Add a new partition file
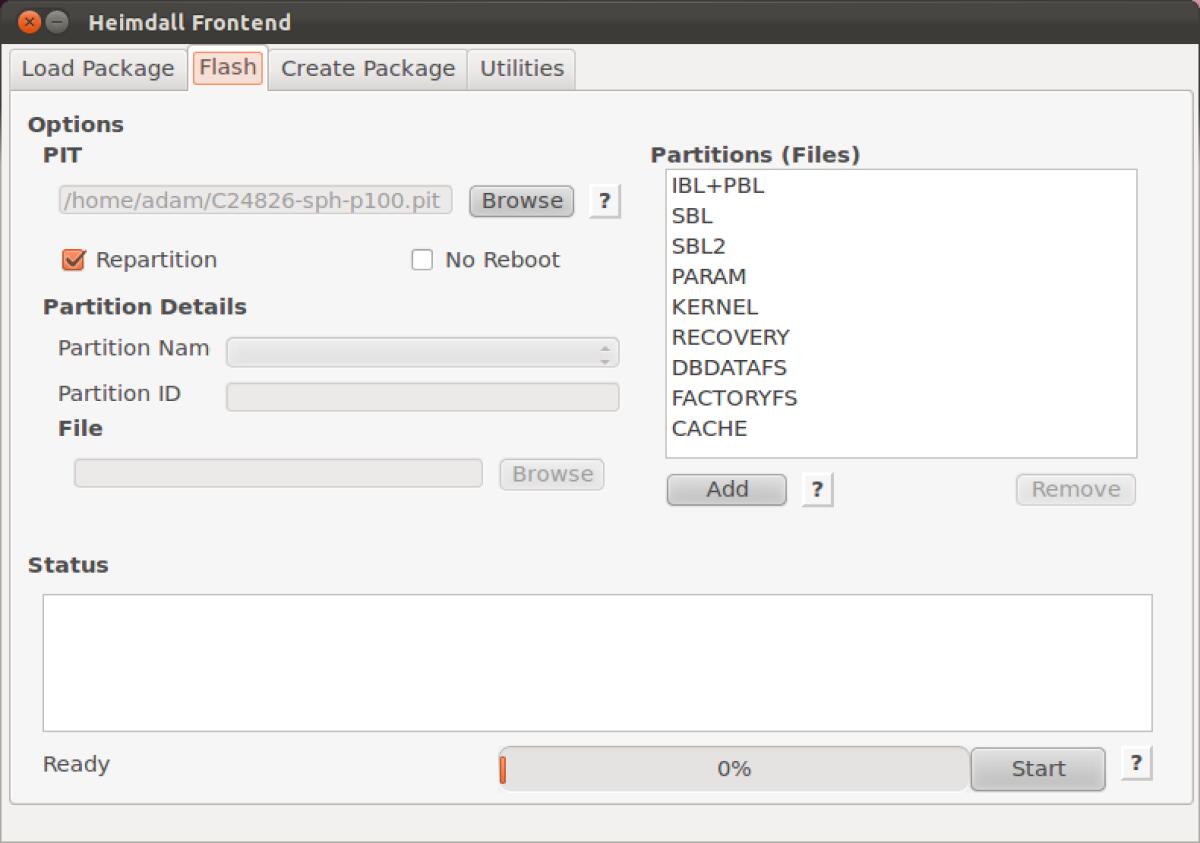 725,489
